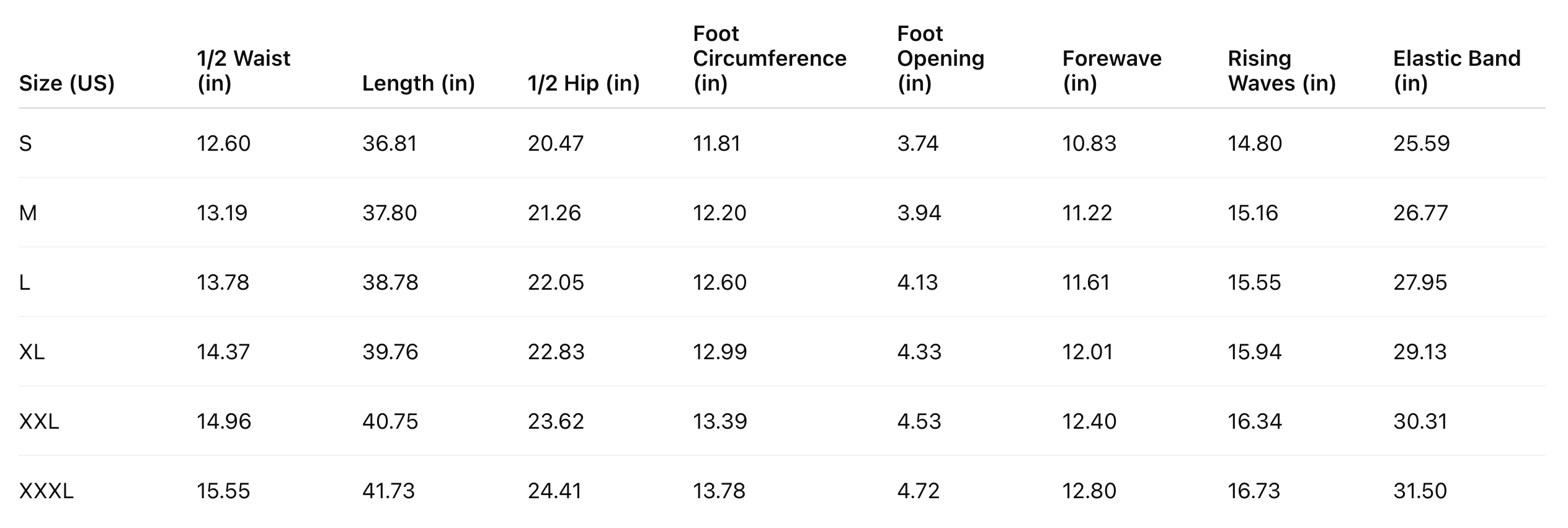Click the size L row label
The image size is (1568, 528).
[25, 283]
